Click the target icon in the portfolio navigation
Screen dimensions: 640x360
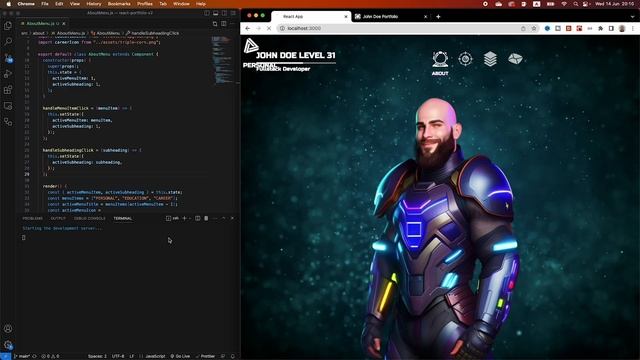click(x=465, y=59)
